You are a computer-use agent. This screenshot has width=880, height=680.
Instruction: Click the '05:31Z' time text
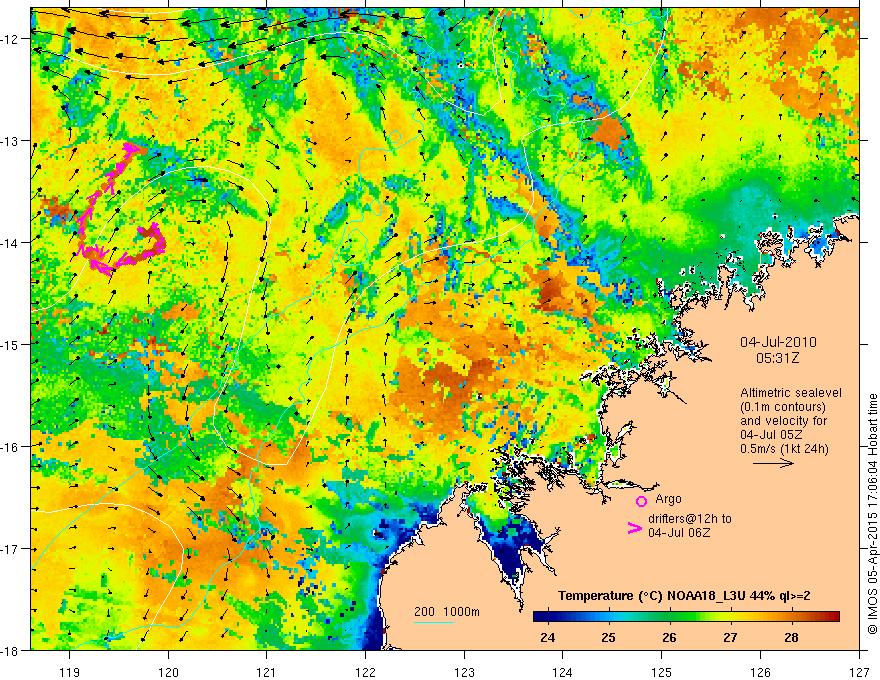(777, 358)
